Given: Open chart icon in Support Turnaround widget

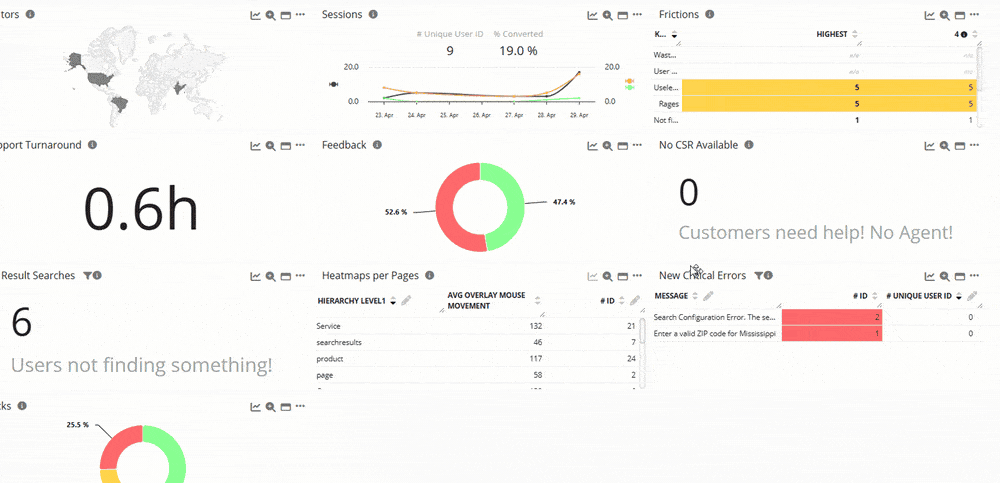Looking at the screenshot, I should (255, 146).
